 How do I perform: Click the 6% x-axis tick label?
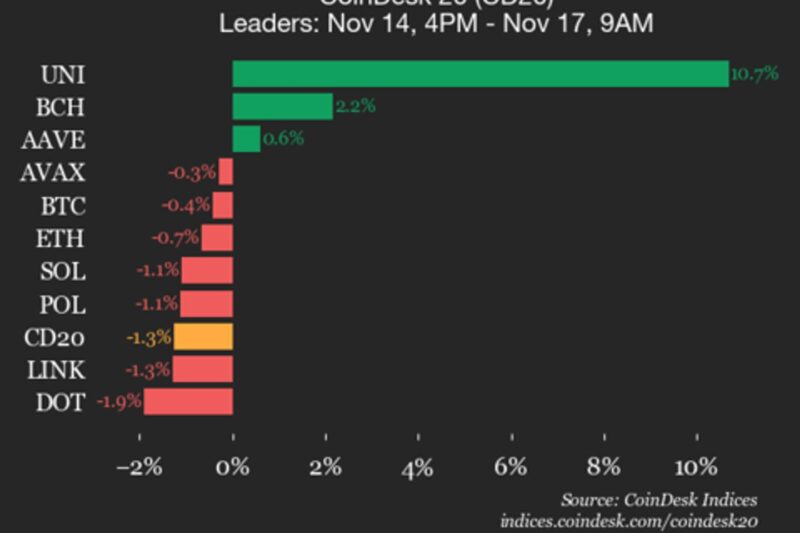pyautogui.click(x=511, y=467)
